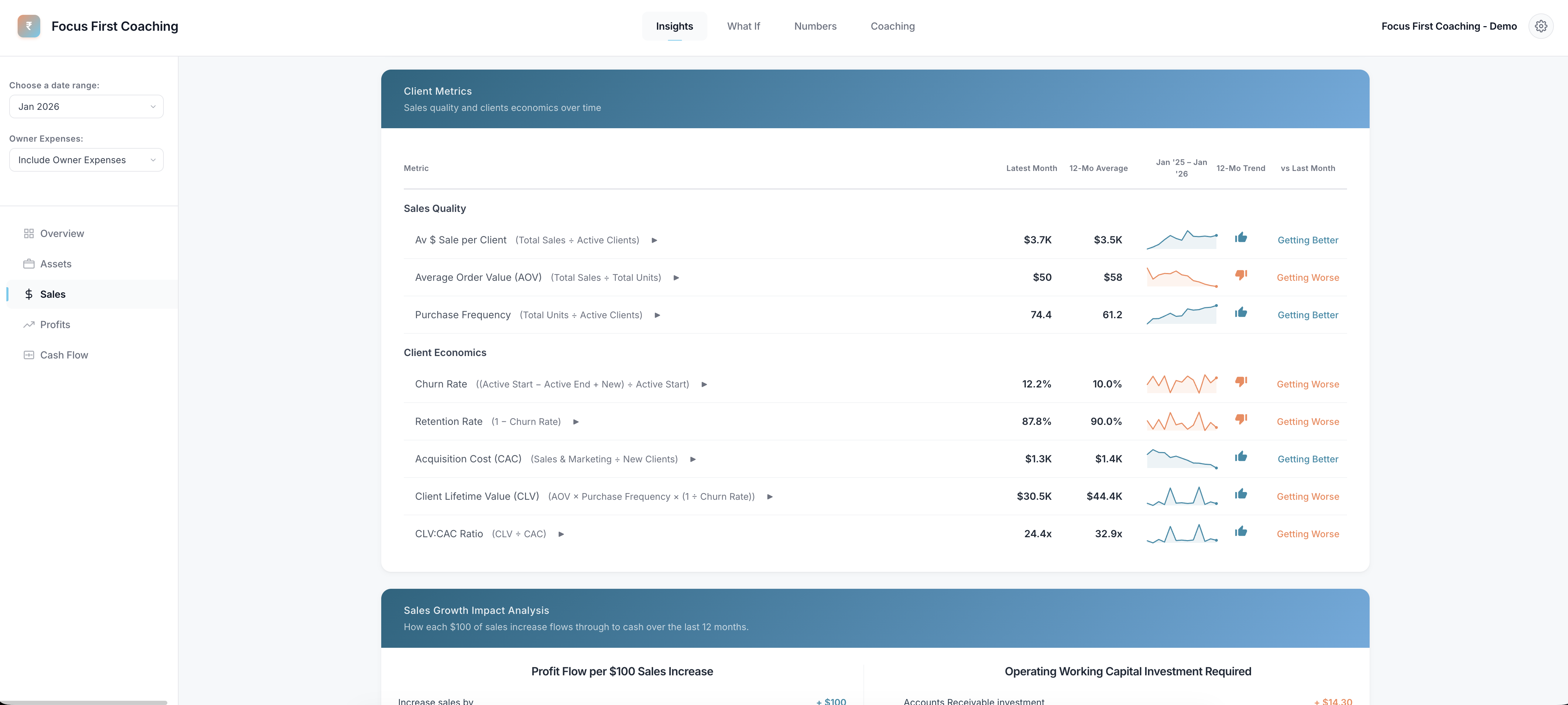
Task: Open the Assets section
Action: pyautogui.click(x=55, y=263)
